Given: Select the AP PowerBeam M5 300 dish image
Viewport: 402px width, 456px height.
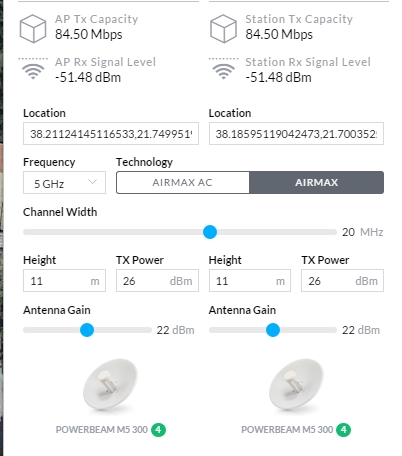Looking at the screenshot, I should [x=110, y=384].
